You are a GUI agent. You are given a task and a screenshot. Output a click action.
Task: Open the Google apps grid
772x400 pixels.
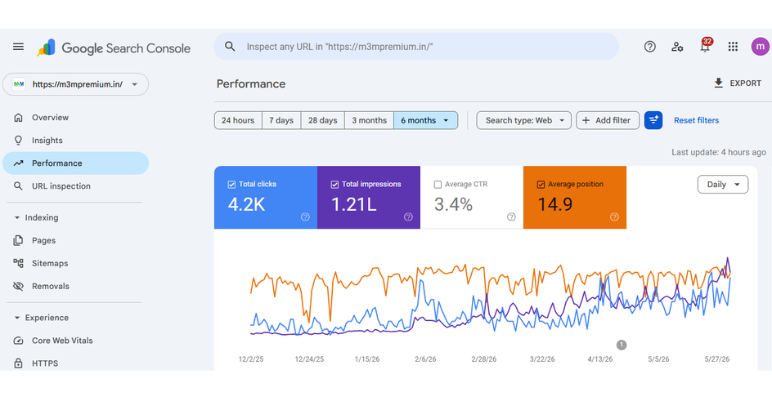pos(733,47)
